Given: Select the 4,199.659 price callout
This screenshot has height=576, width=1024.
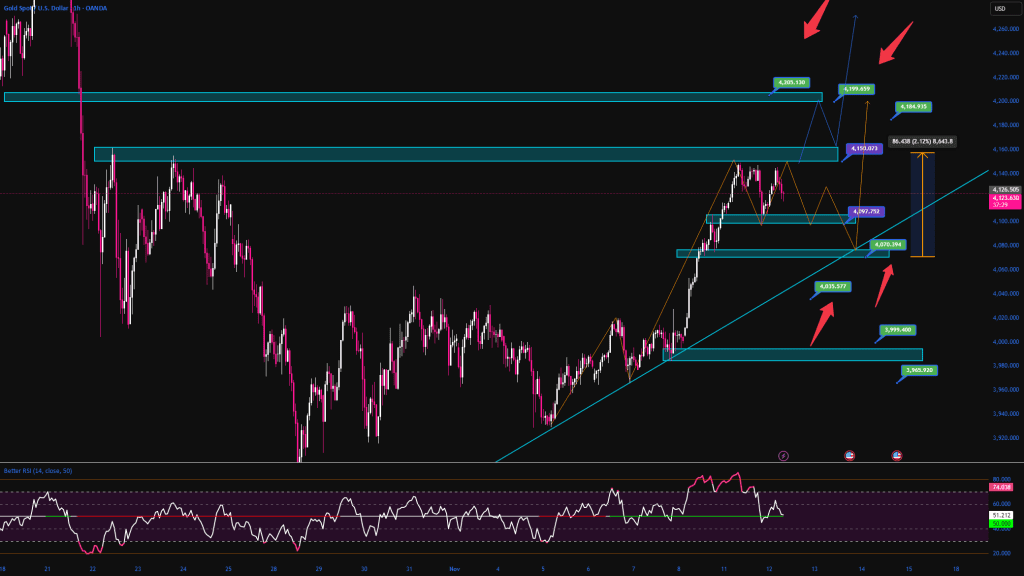Looking at the screenshot, I should coord(858,89).
